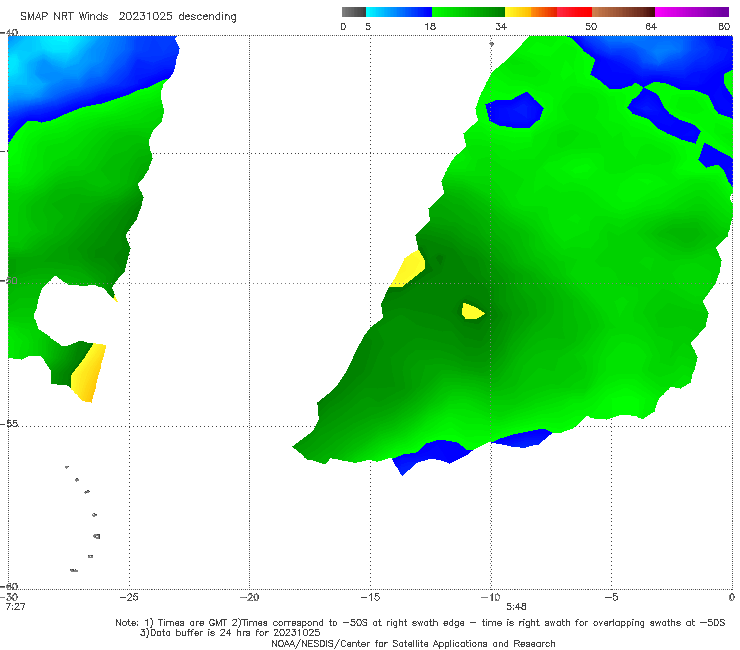Click the swath time '7:27' below the axis

[16, 606]
